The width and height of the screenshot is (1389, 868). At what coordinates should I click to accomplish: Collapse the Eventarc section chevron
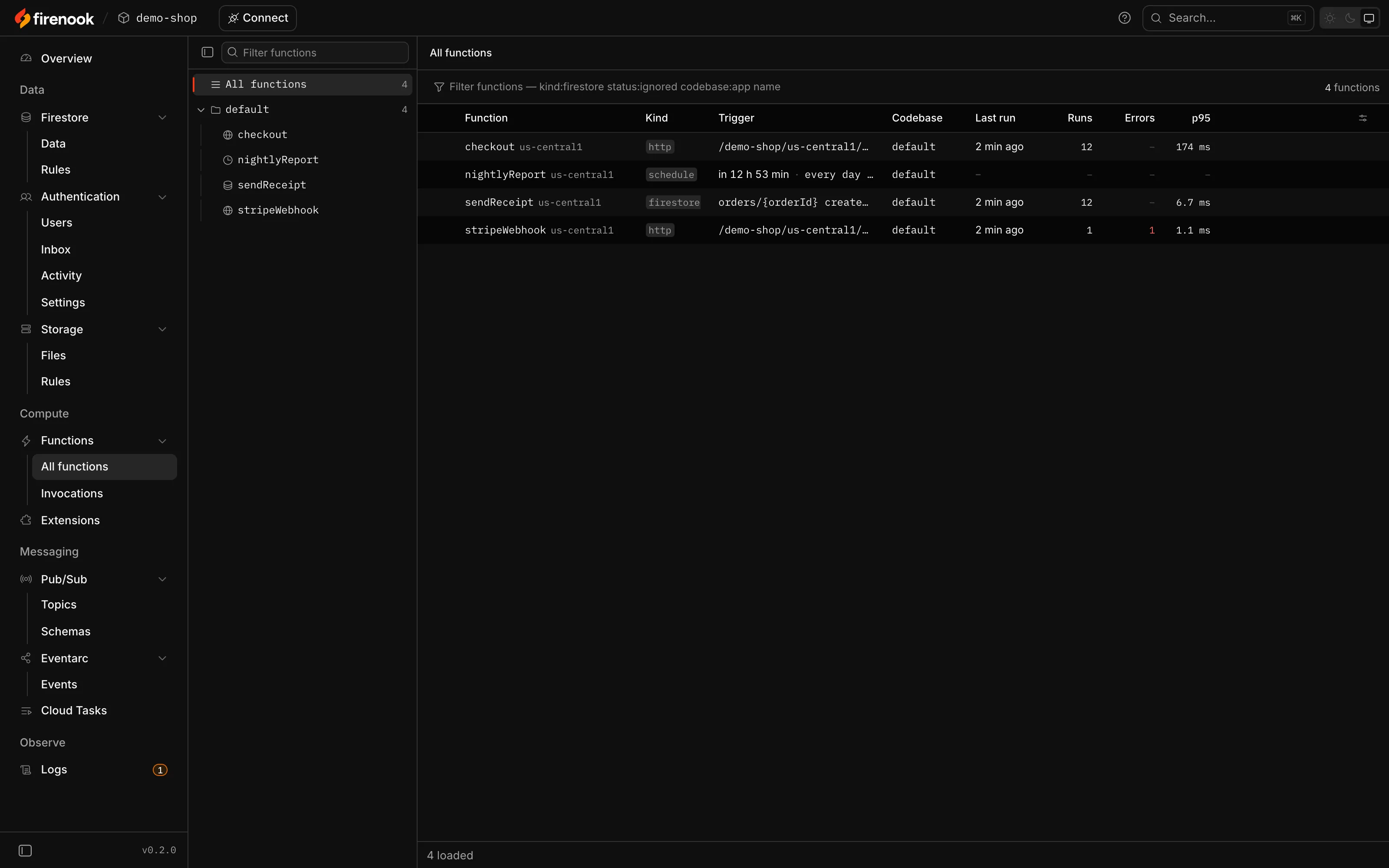[x=162, y=658]
